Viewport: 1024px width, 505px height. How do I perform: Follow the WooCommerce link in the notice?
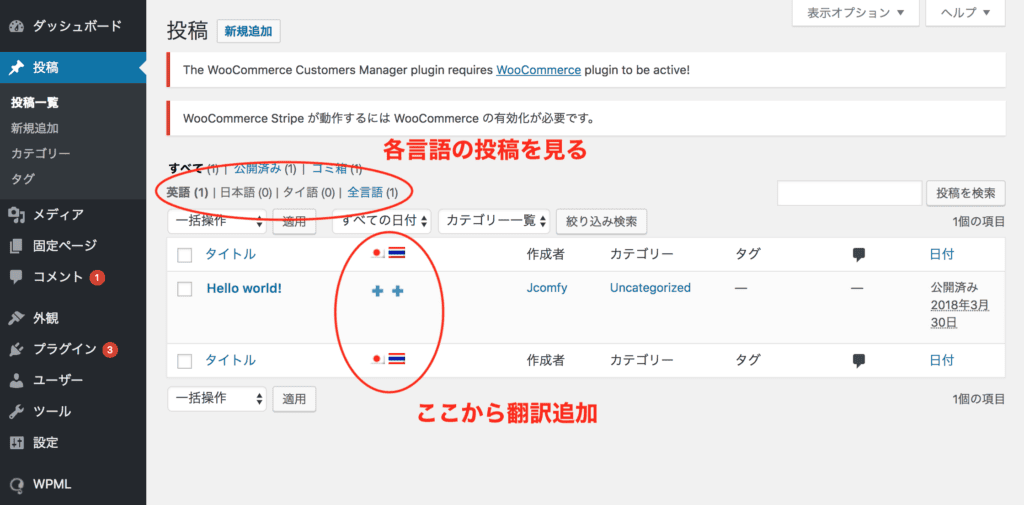539,69
